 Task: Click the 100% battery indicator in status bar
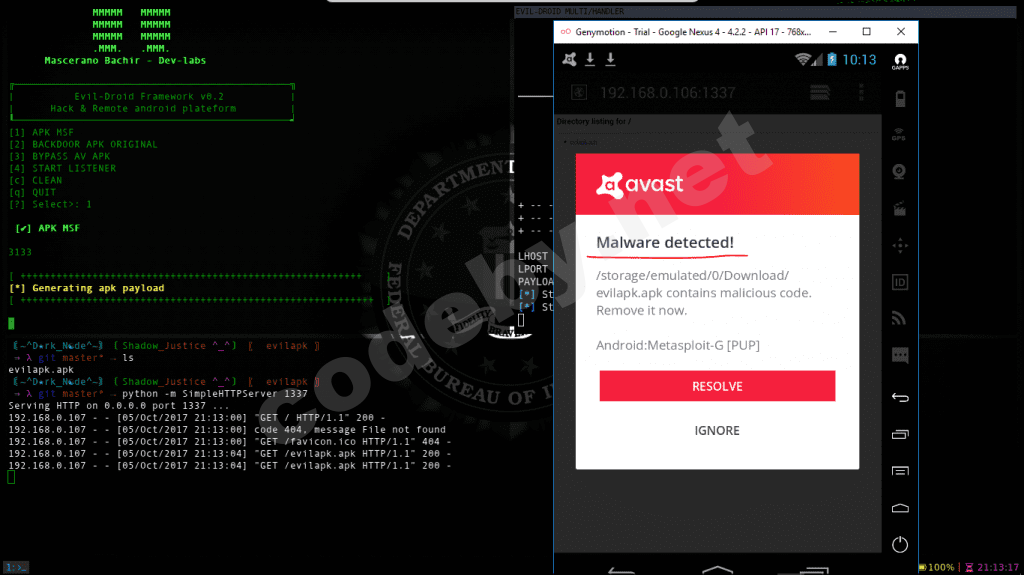pyautogui.click(x=936, y=567)
